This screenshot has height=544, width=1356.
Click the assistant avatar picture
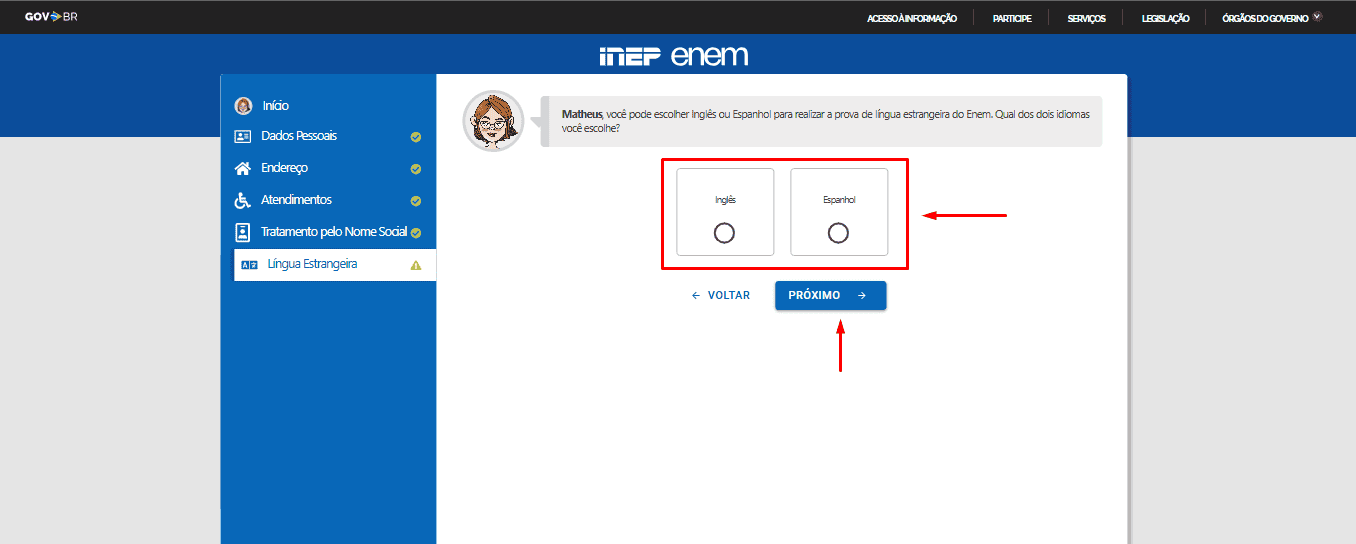tap(493, 121)
